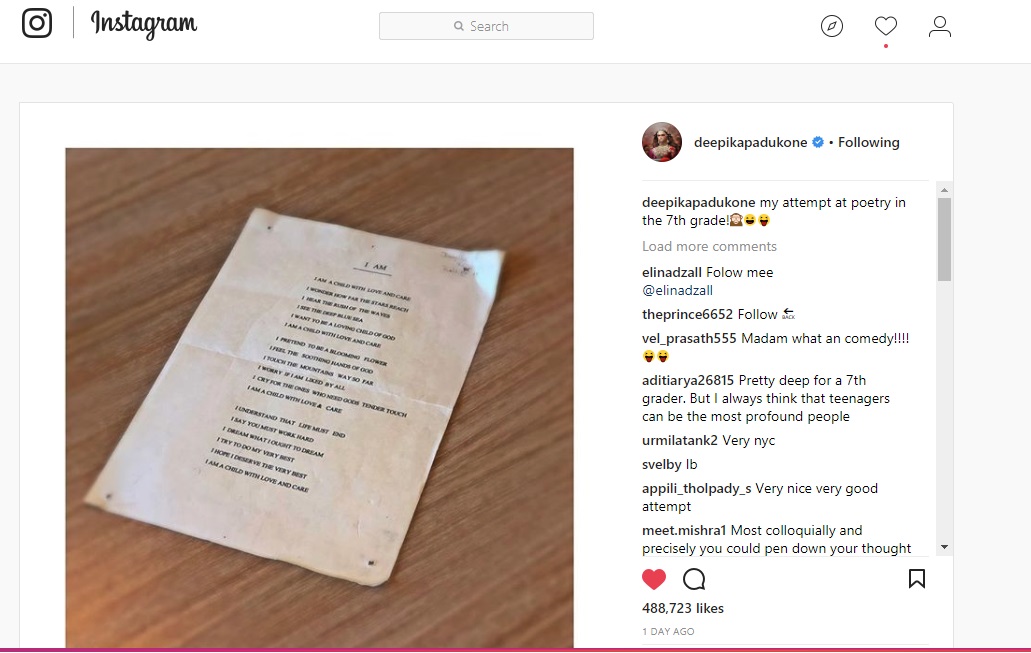The height and width of the screenshot is (653, 1031).
Task: Click the Instagram wordmark logo
Action: tap(143, 24)
